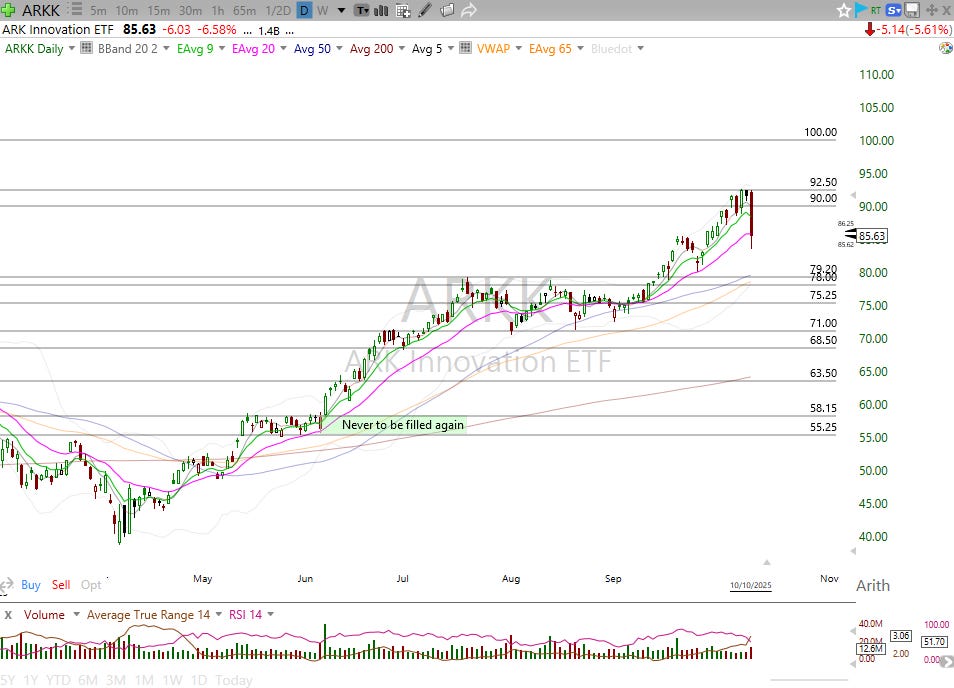Expand the Avg 200 dropdown

[x=402, y=48]
